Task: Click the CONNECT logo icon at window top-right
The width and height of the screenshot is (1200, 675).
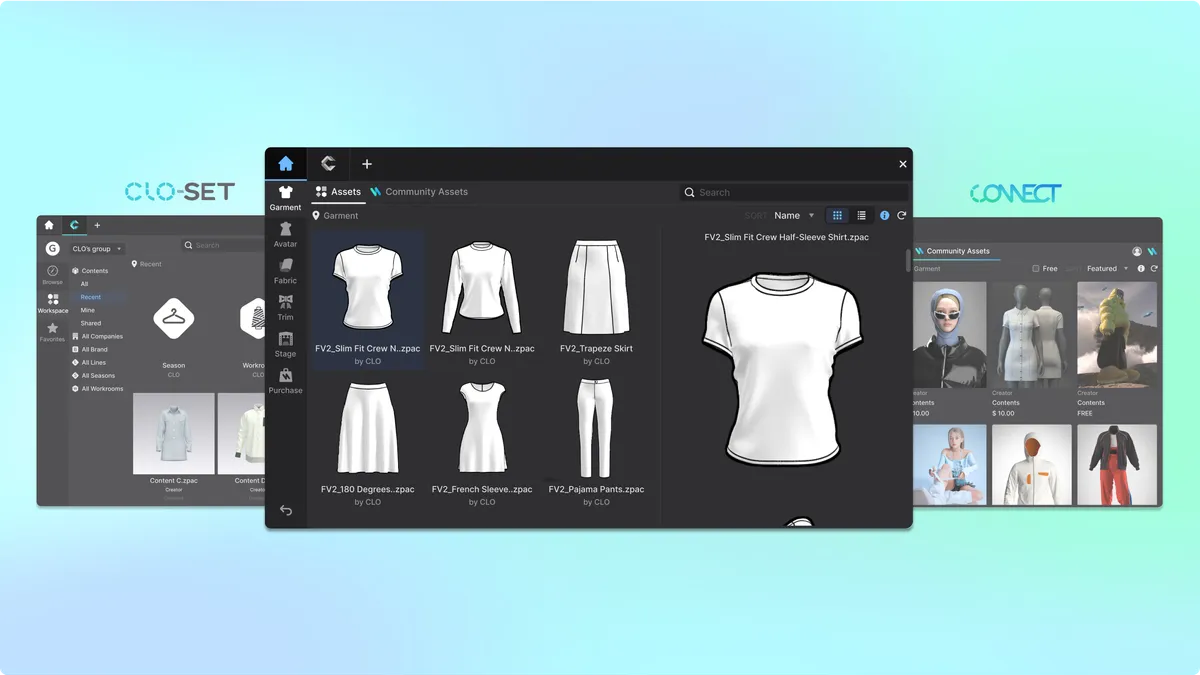Action: pos(1152,252)
